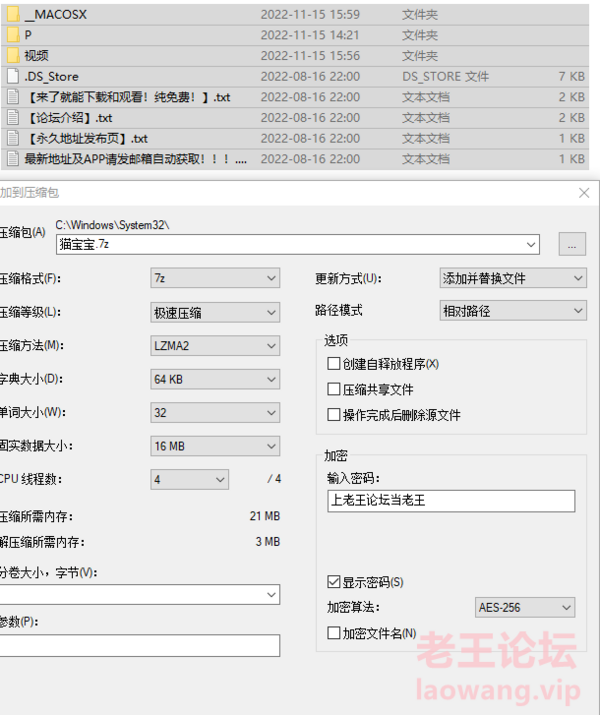Open the CPU 线程数 dropdown
The height and width of the screenshot is (715, 600).
tap(190, 480)
